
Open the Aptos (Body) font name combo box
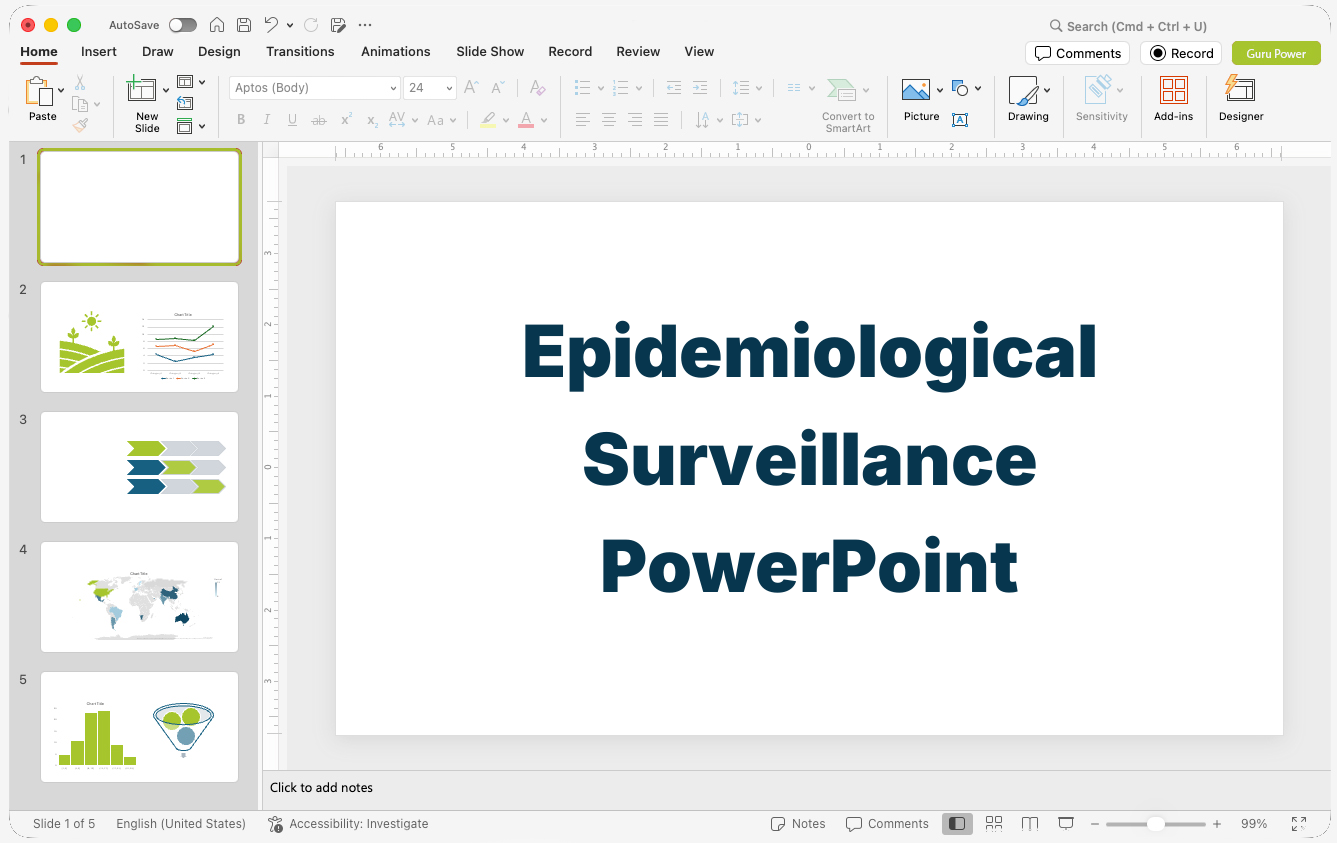coord(315,88)
